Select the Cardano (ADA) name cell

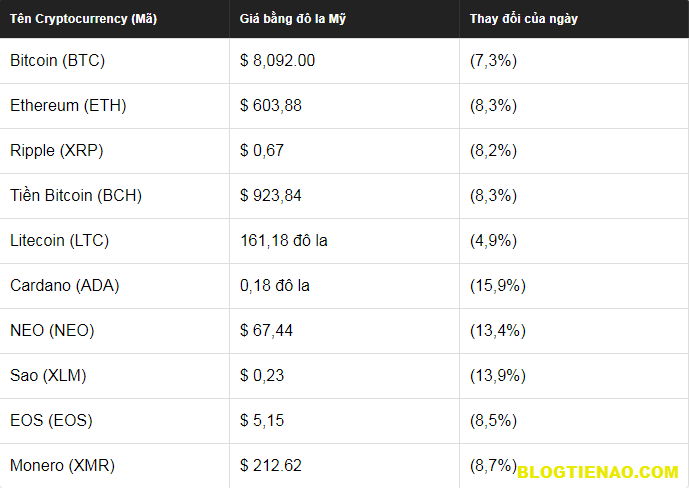pyautogui.click(x=65, y=286)
